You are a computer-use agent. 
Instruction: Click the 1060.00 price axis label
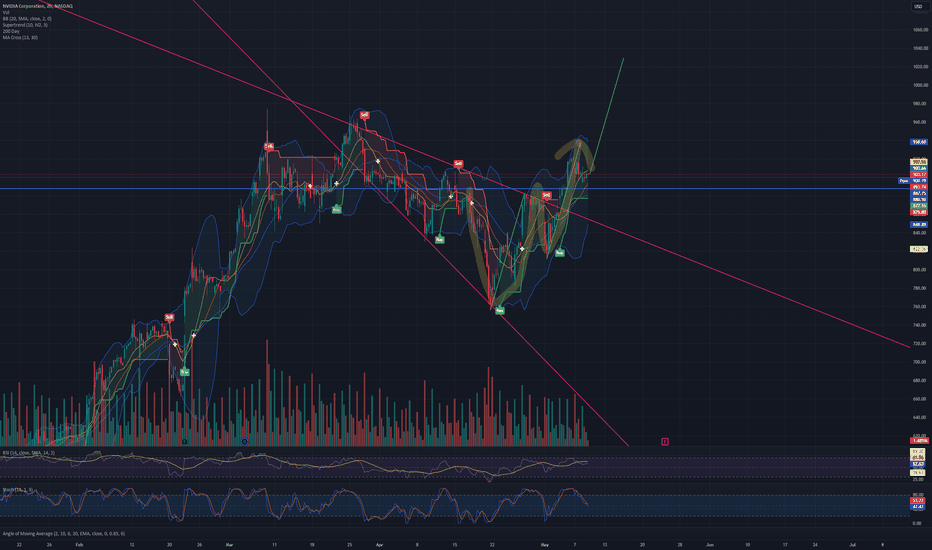coord(920,30)
